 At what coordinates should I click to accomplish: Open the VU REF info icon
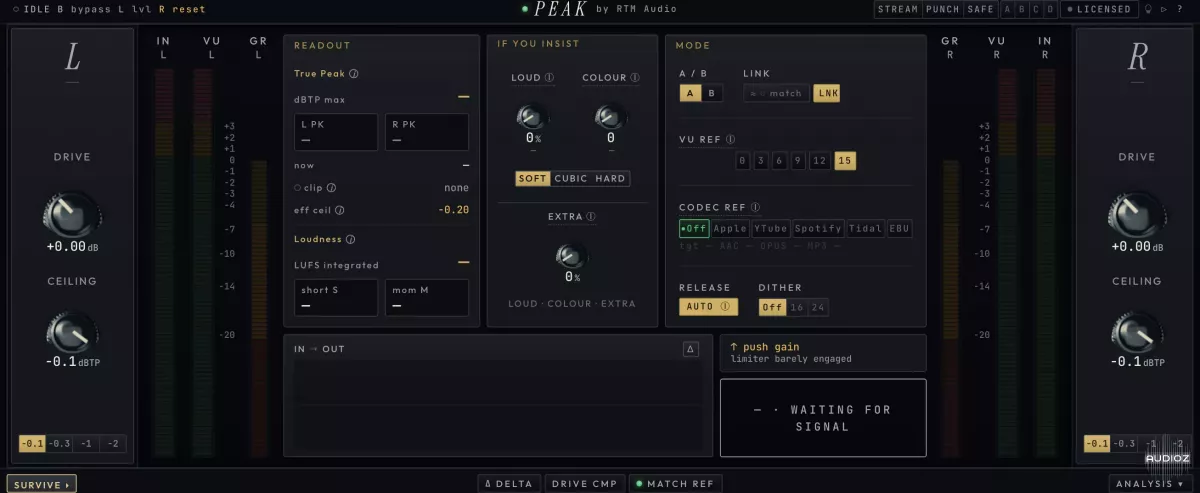point(730,139)
